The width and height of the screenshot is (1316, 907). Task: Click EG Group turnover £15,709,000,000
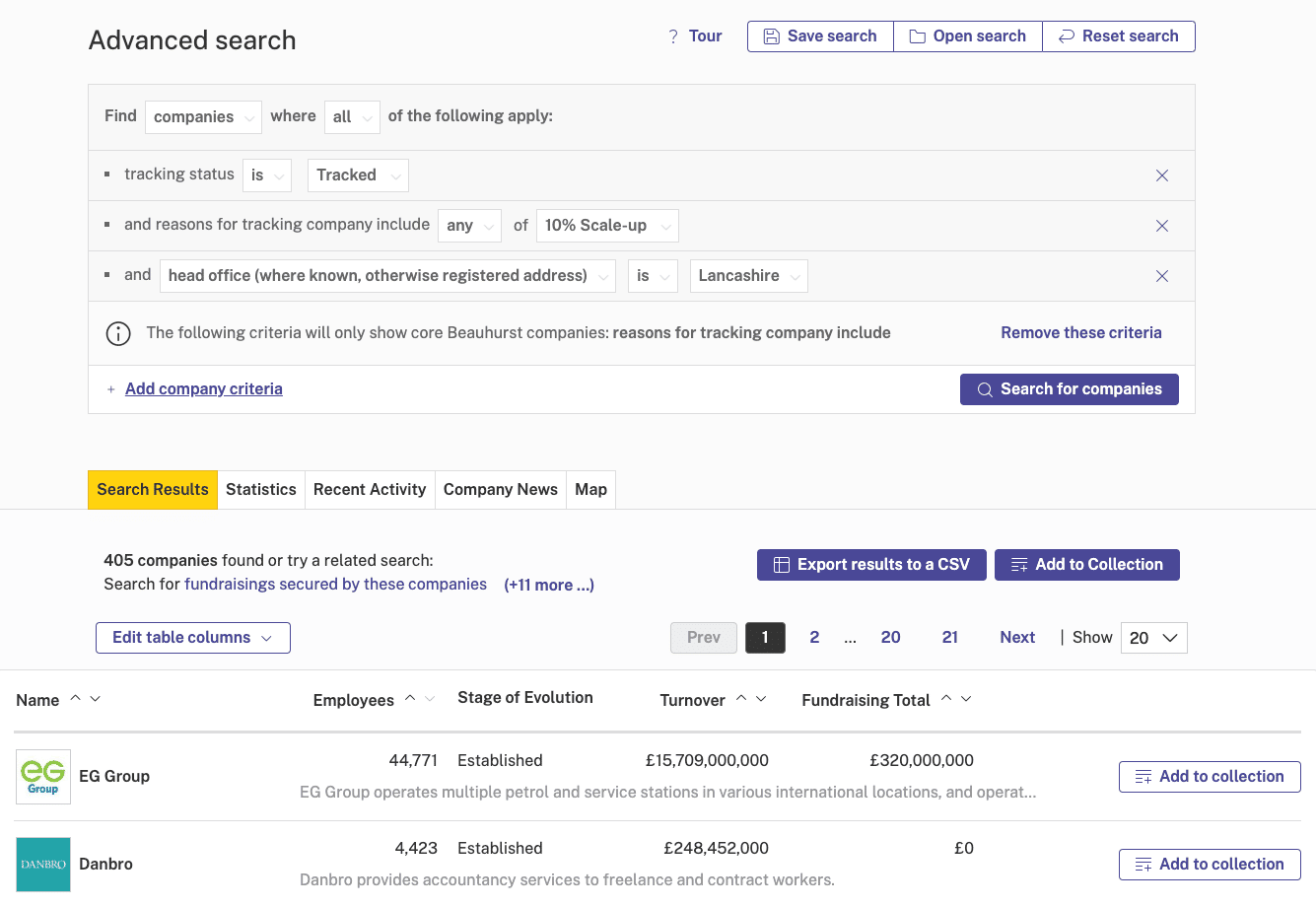click(707, 761)
